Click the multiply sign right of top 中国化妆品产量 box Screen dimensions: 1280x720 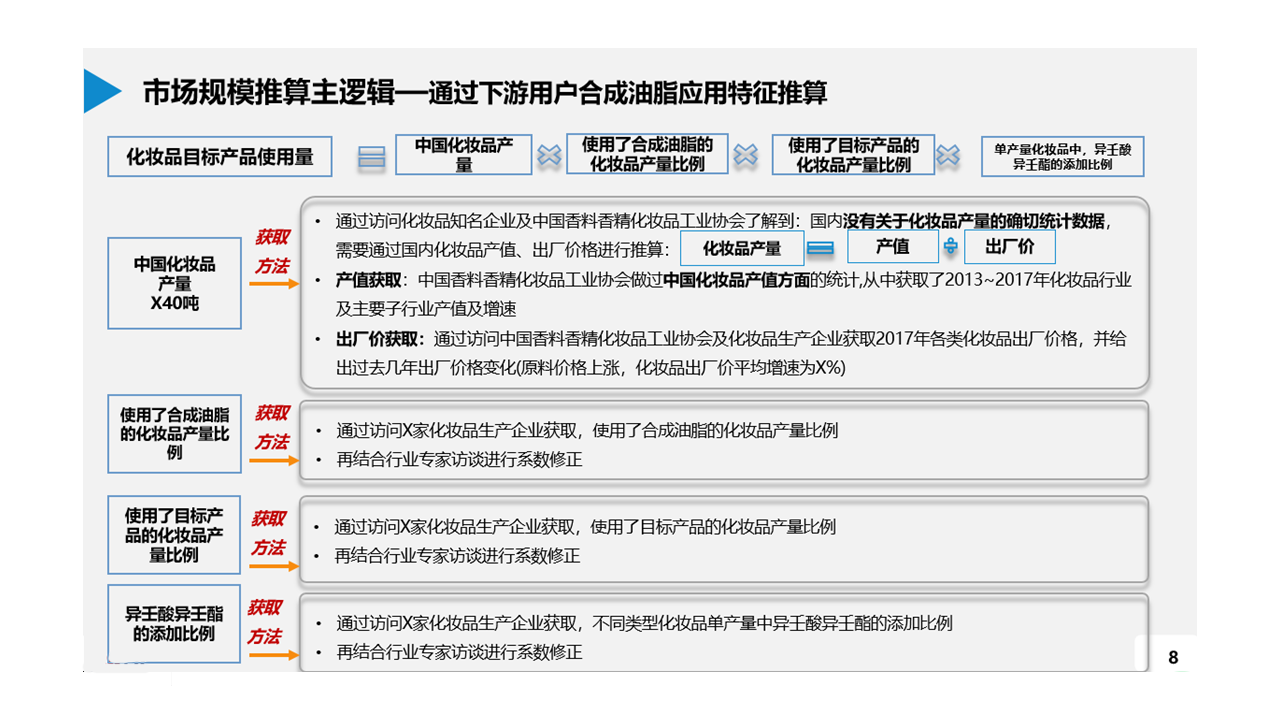coord(549,156)
